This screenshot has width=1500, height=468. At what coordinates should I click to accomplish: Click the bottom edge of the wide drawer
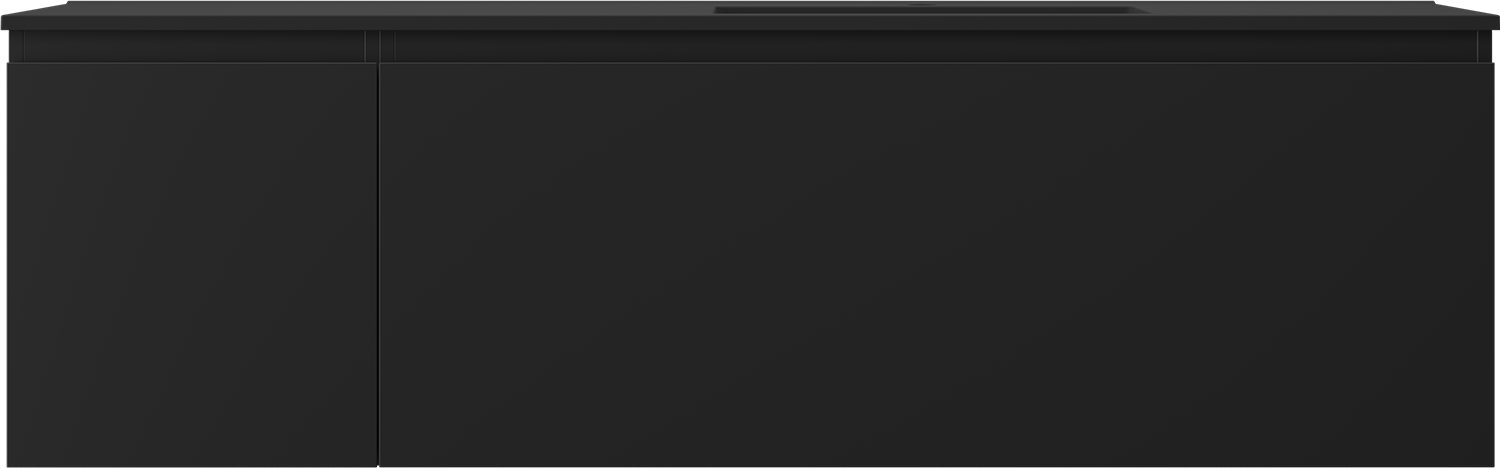(936, 465)
